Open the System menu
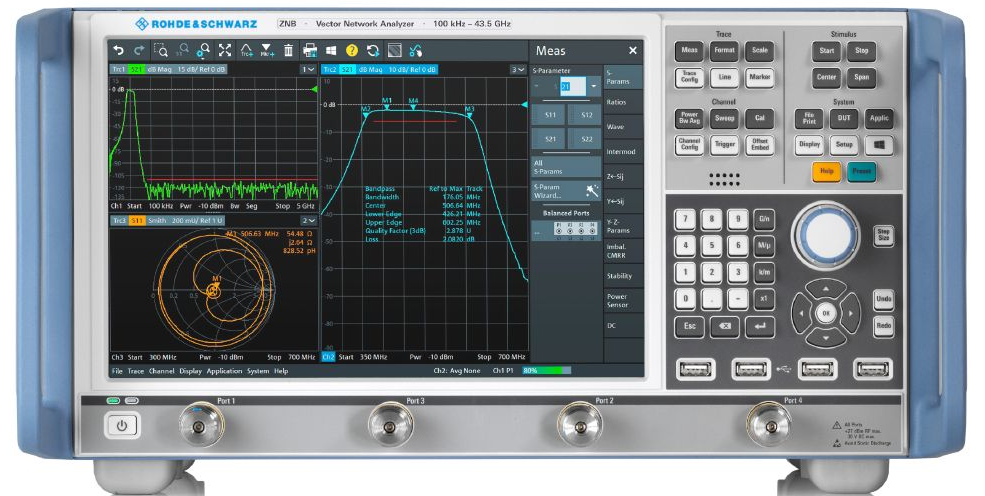This screenshot has height=496, width=985. click(x=258, y=371)
